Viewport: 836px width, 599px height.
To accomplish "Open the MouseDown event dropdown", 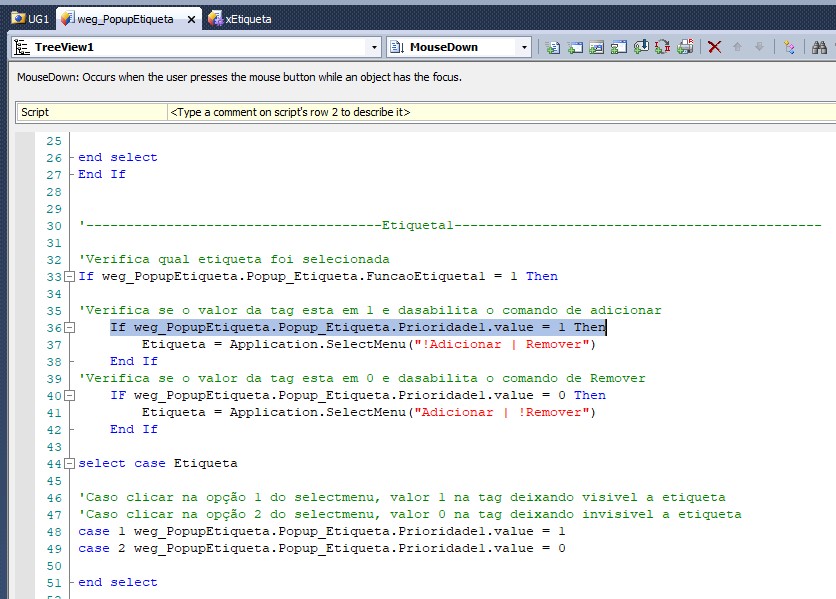I will 524,47.
